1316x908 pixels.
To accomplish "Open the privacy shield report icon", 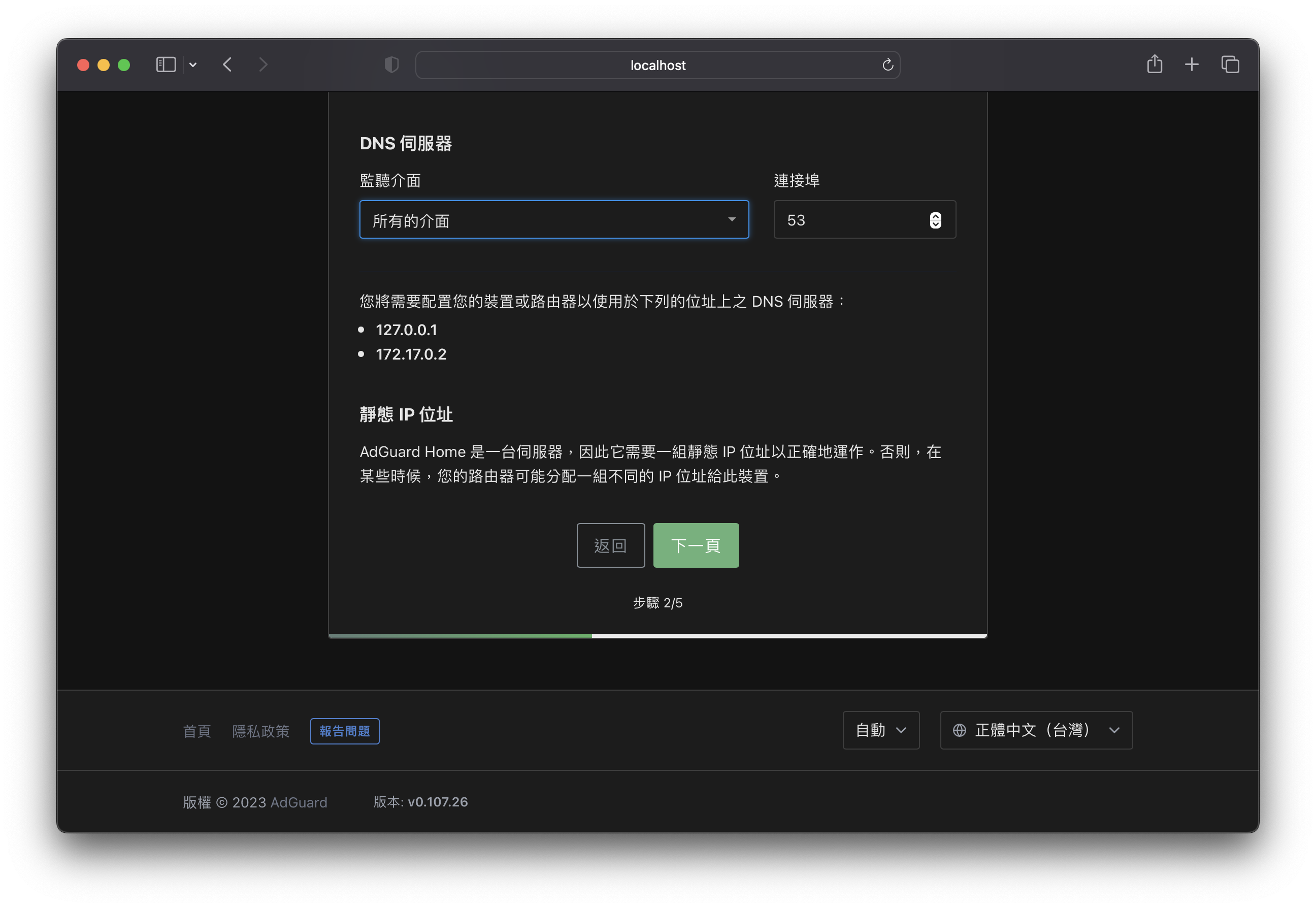I will (391, 65).
